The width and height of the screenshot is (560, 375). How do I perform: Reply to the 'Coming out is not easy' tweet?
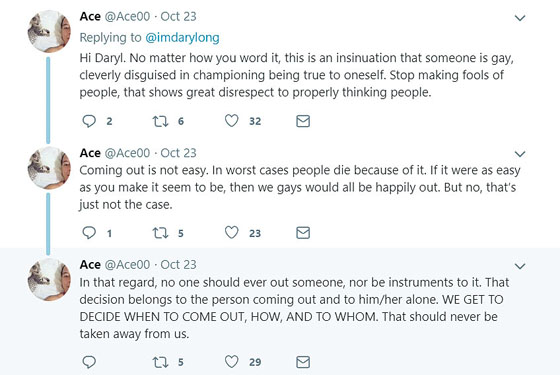click(89, 233)
